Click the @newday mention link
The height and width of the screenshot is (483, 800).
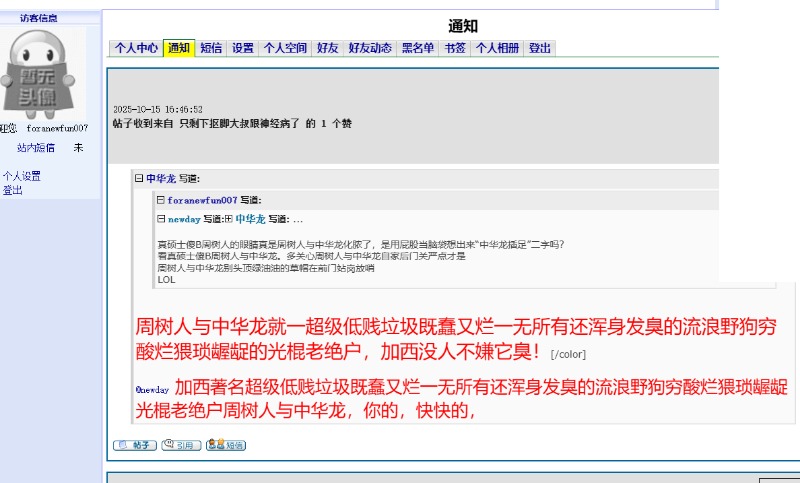(152, 389)
